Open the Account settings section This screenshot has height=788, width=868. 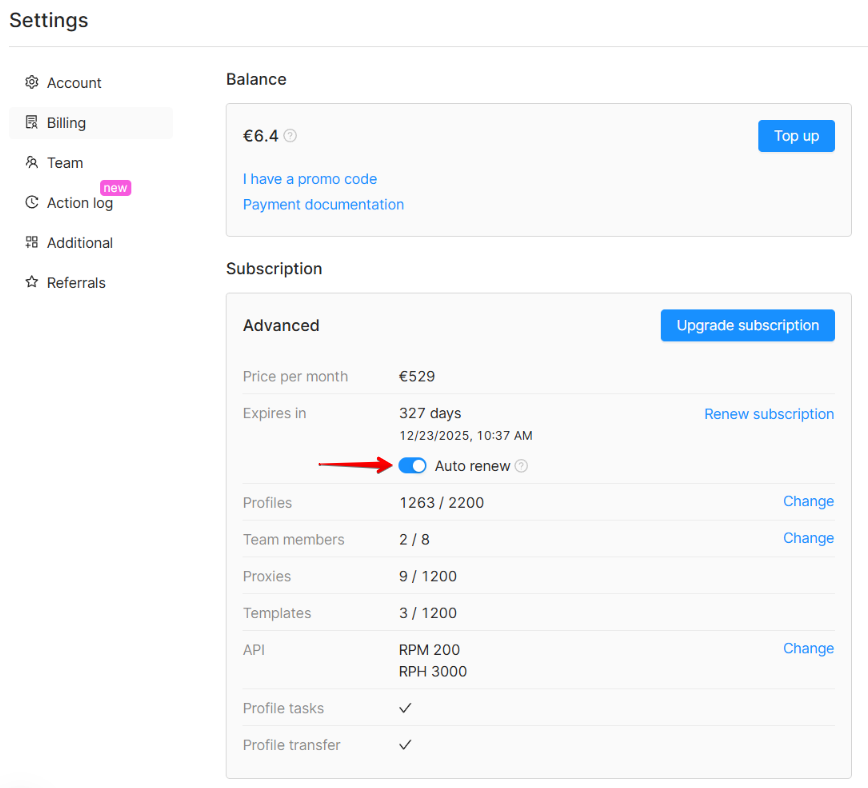pyautogui.click(x=74, y=83)
